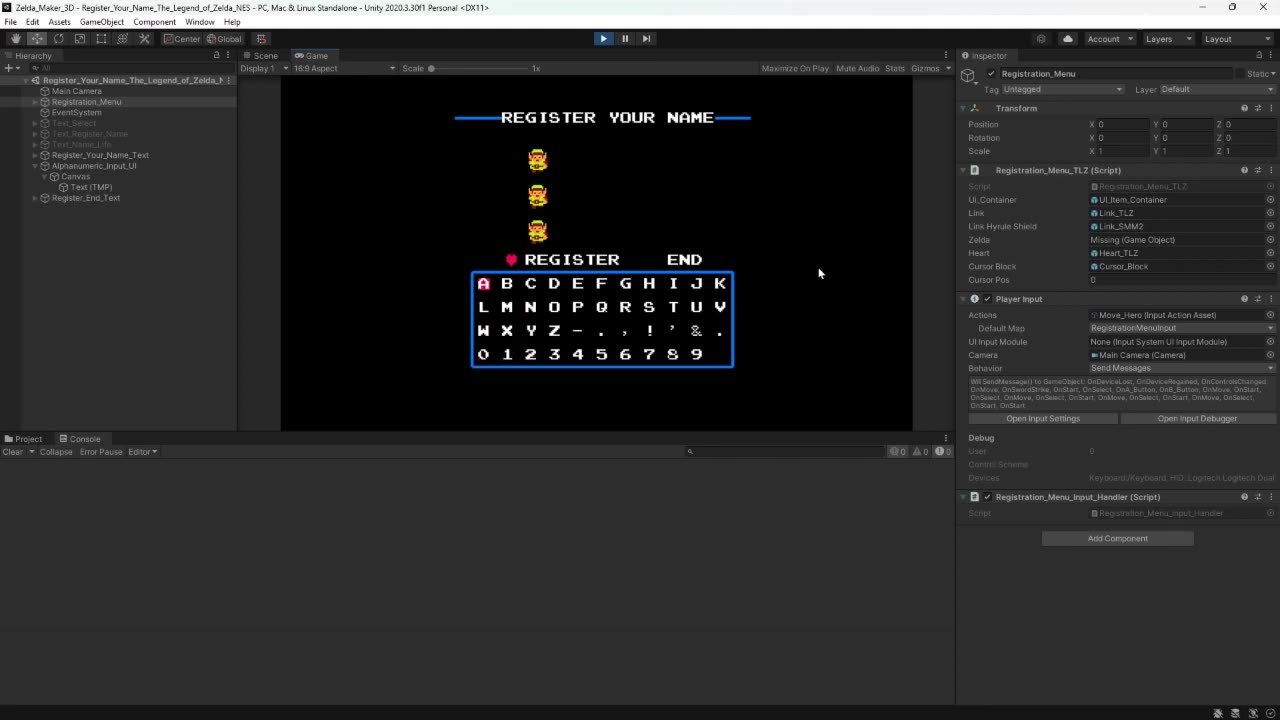This screenshot has height=720, width=1280.
Task: Open object picker for Ui_Container field
Action: coord(1270,200)
